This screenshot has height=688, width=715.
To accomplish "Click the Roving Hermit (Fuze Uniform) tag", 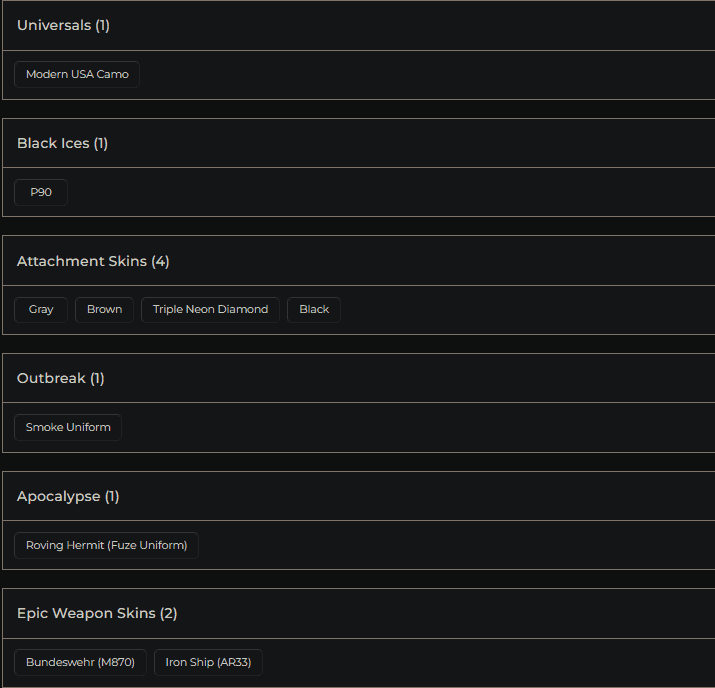I will tap(106, 545).
